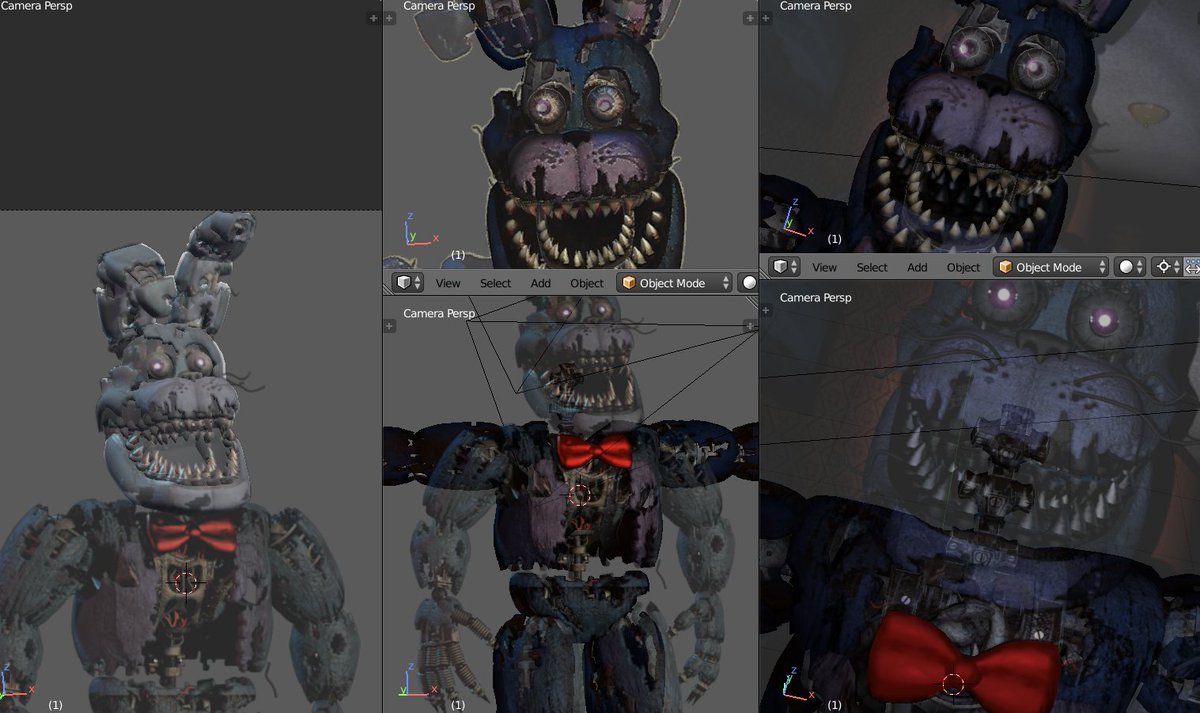Click 'Camera Persp' label in leftmost viewport
This screenshot has width=1200, height=713.
(36, 6)
